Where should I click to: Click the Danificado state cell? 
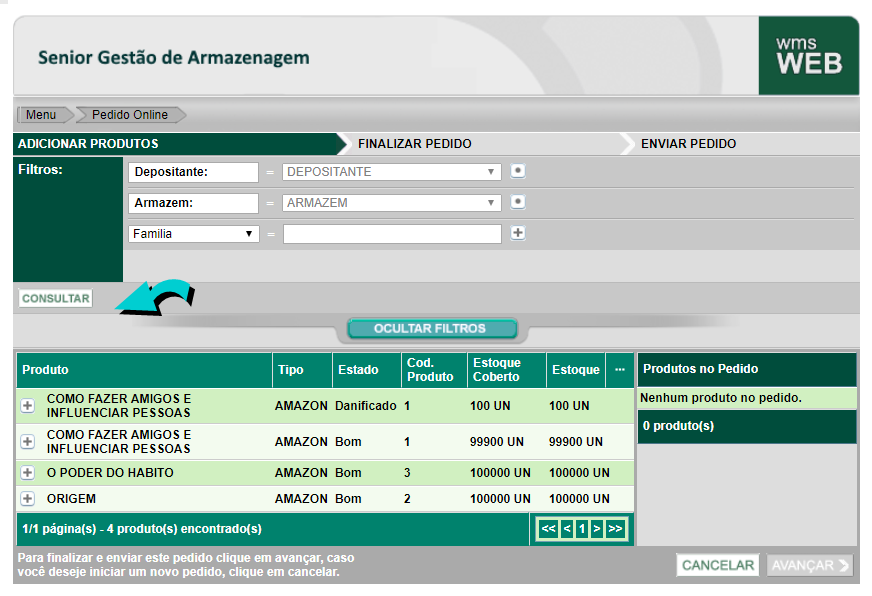click(x=365, y=406)
